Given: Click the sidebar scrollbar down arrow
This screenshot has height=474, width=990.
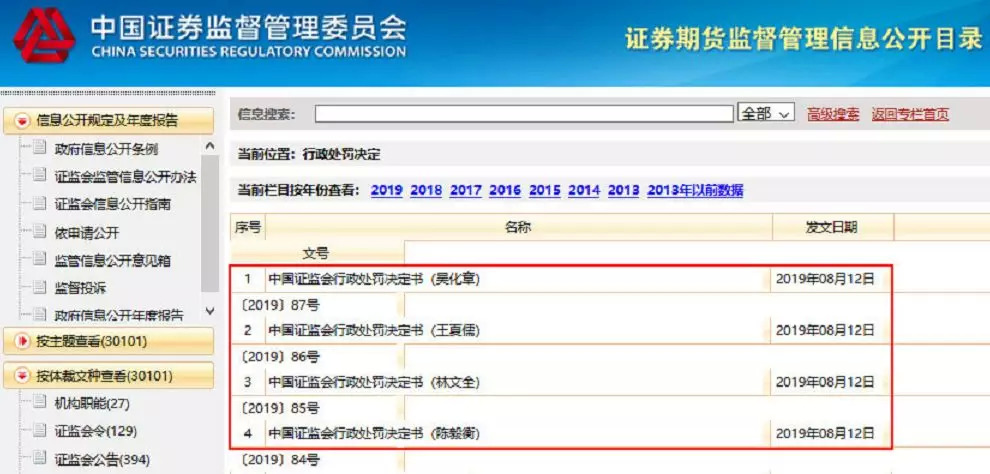Looking at the screenshot, I should click(x=210, y=311).
